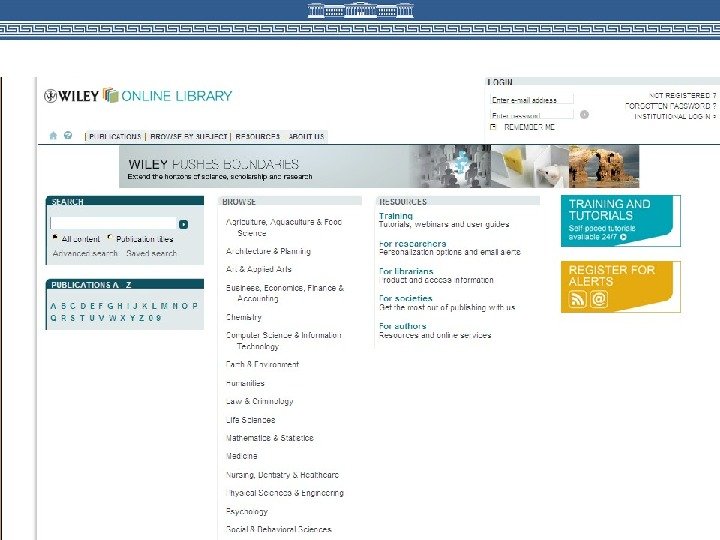
Task: Click the home icon in navigation bar
Action: (53, 135)
